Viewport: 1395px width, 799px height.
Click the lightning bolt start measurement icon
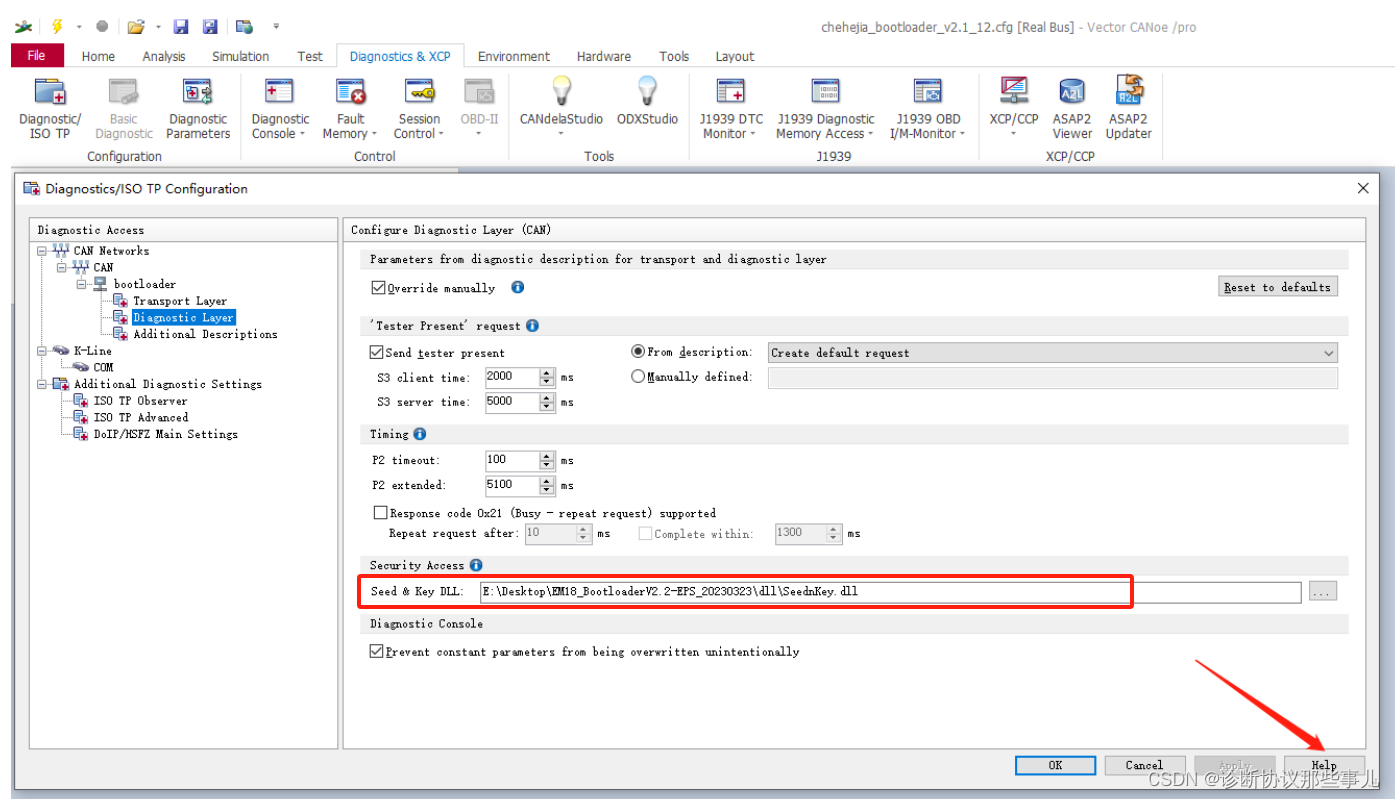click(x=57, y=26)
